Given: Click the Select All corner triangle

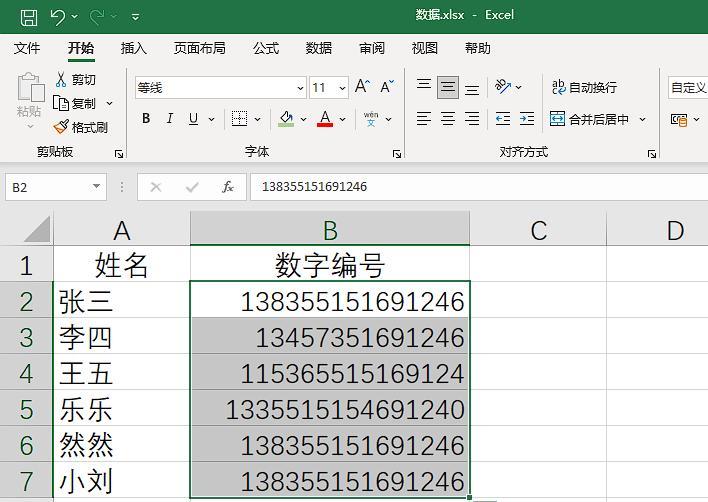Looking at the screenshot, I should click(38, 230).
